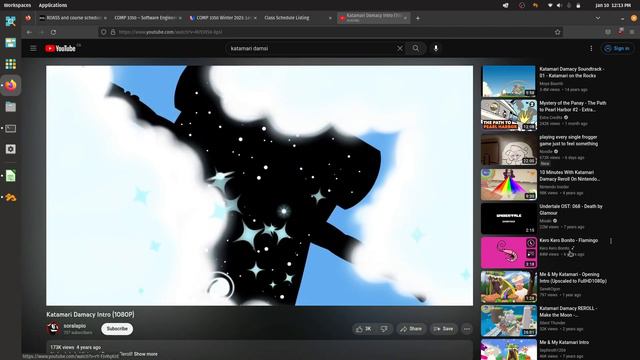
Task: Clear the YouTube search query
Action: tap(400, 49)
